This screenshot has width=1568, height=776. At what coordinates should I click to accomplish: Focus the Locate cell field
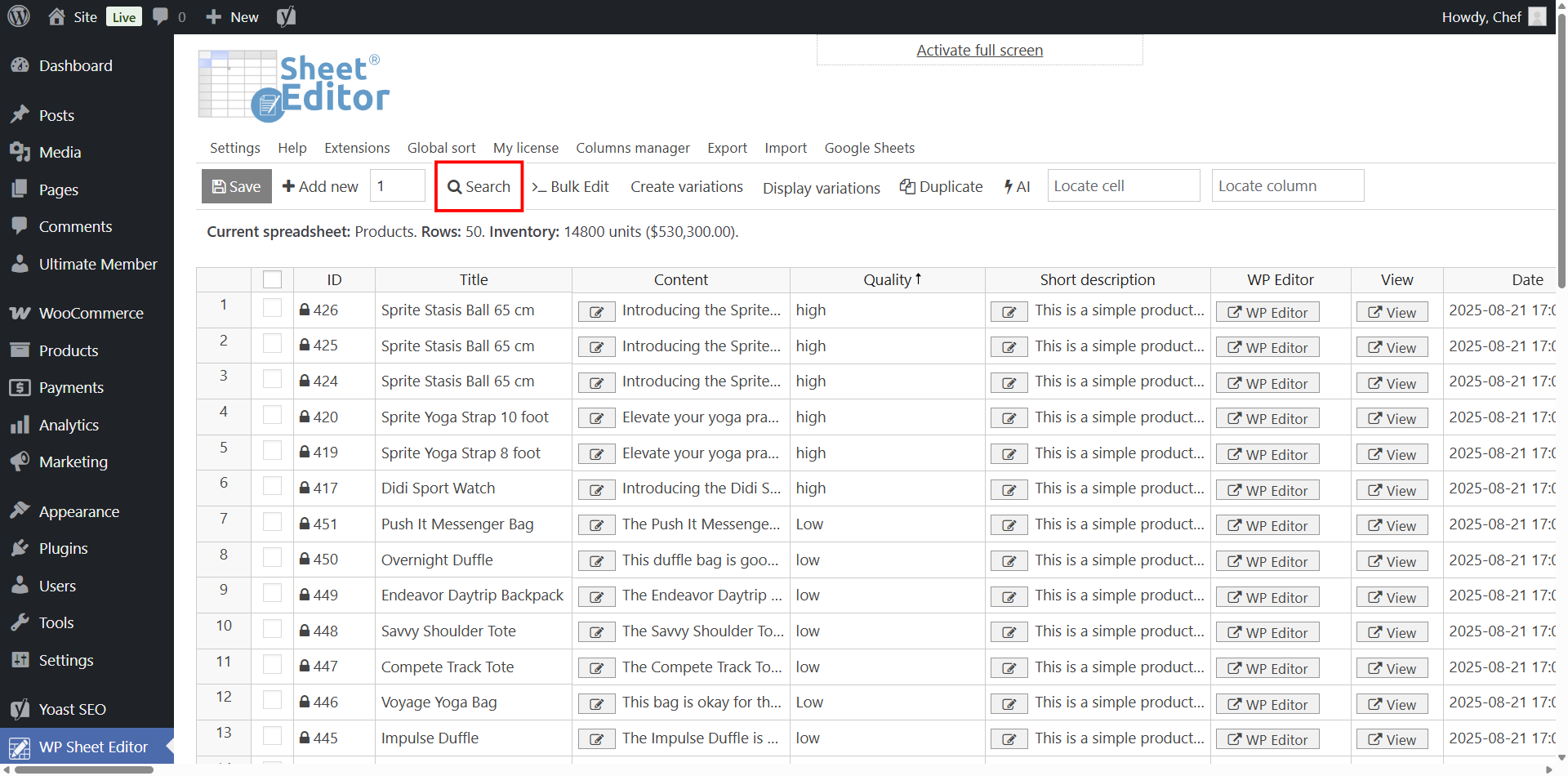click(1124, 185)
